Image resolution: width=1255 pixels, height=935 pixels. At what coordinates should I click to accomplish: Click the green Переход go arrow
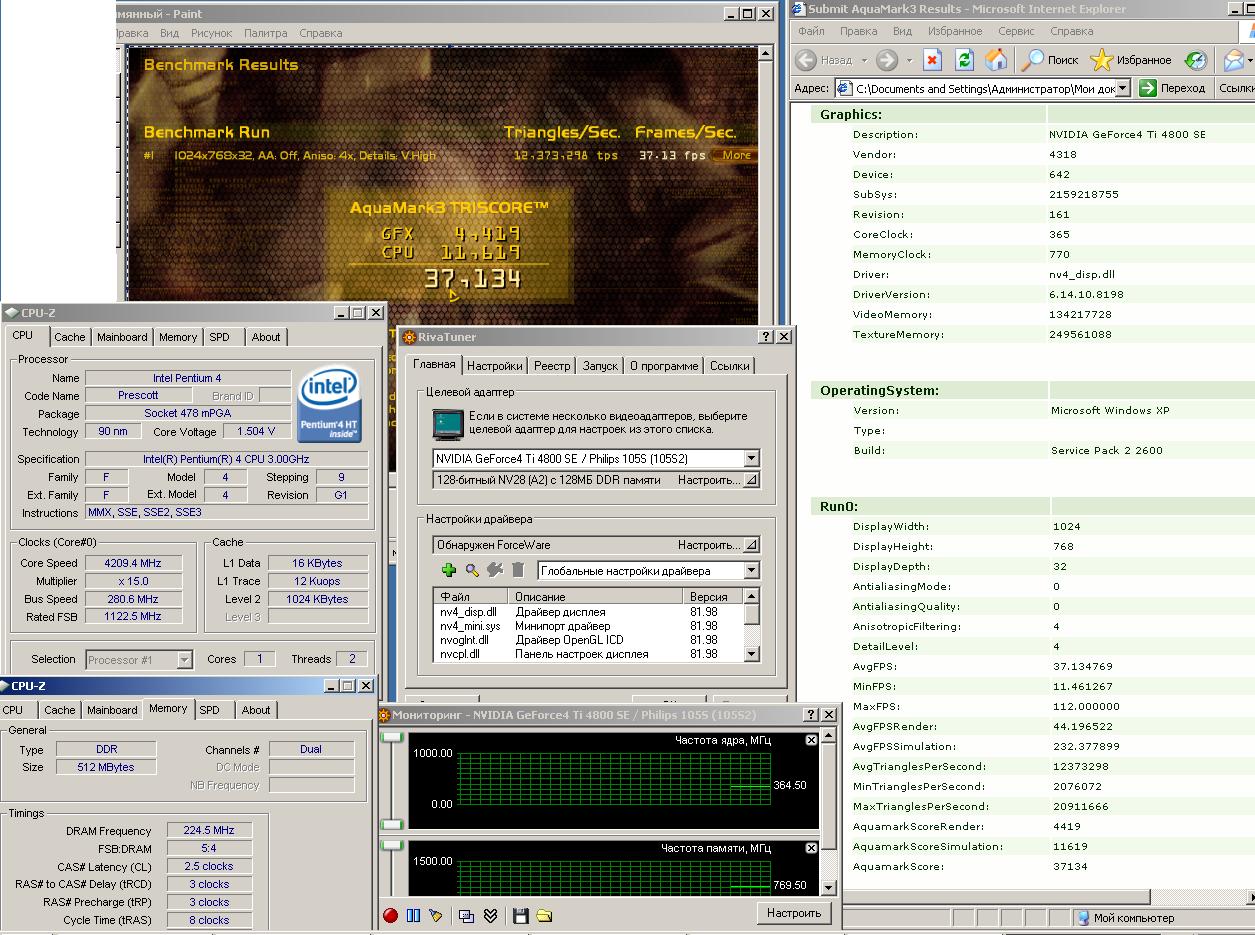click(x=1147, y=88)
